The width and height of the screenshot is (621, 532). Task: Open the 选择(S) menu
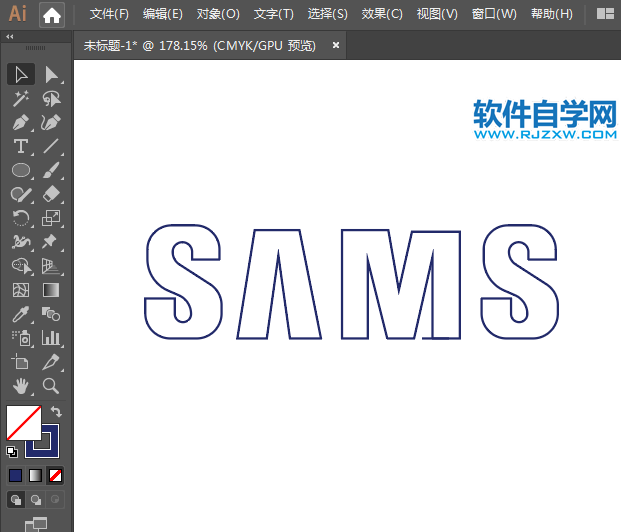328,14
